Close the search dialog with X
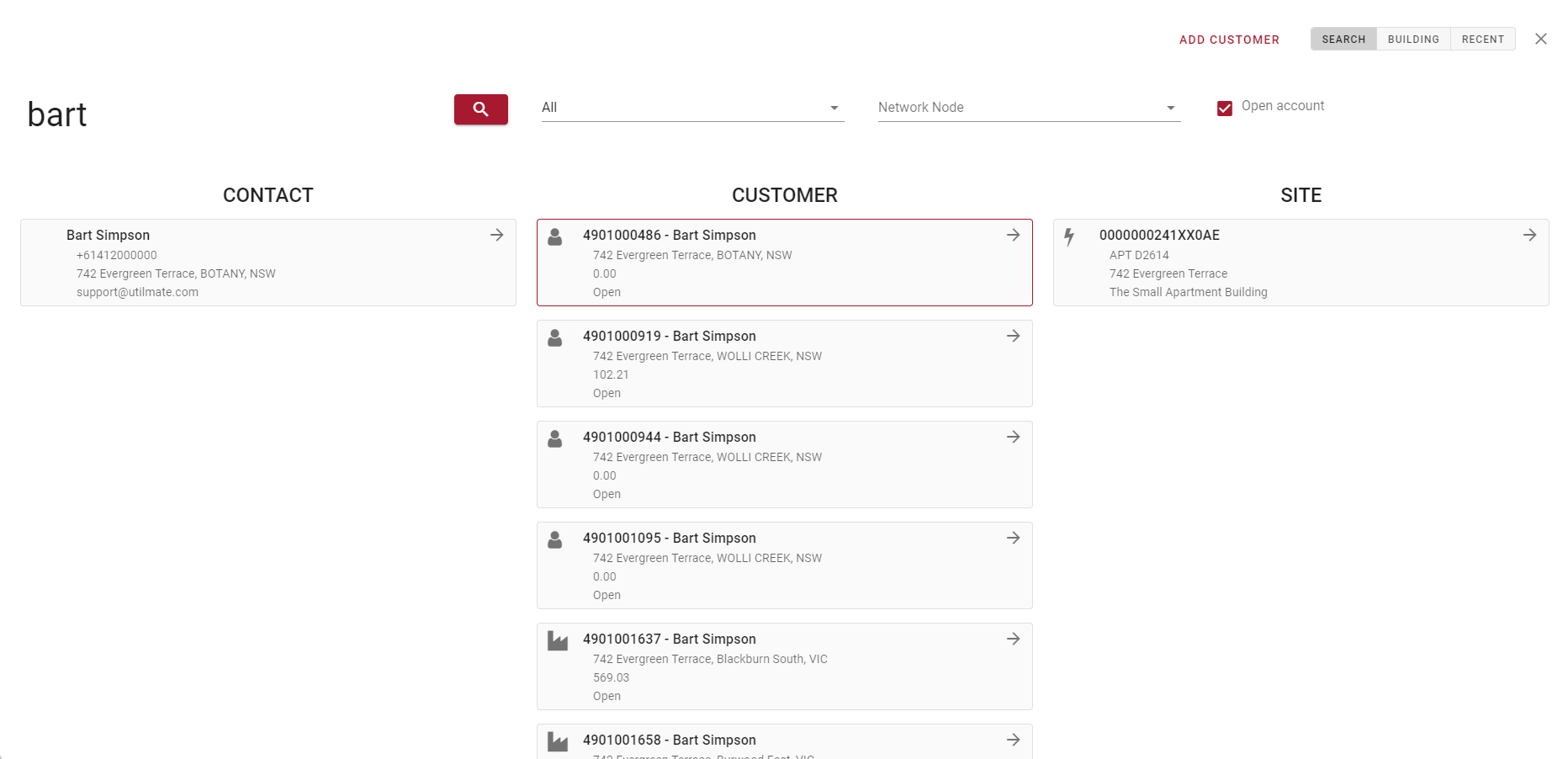The image size is (1568, 759). point(1541,39)
